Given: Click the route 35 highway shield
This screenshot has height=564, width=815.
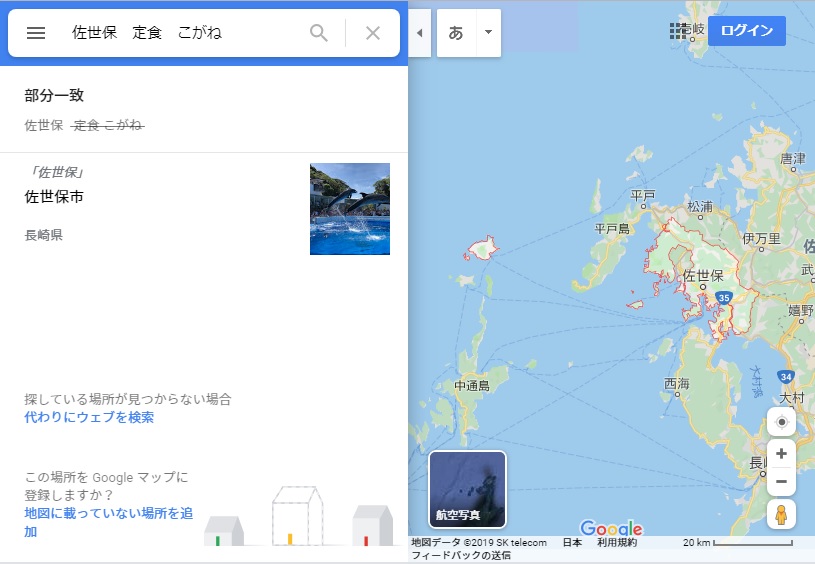Looking at the screenshot, I should [724, 298].
